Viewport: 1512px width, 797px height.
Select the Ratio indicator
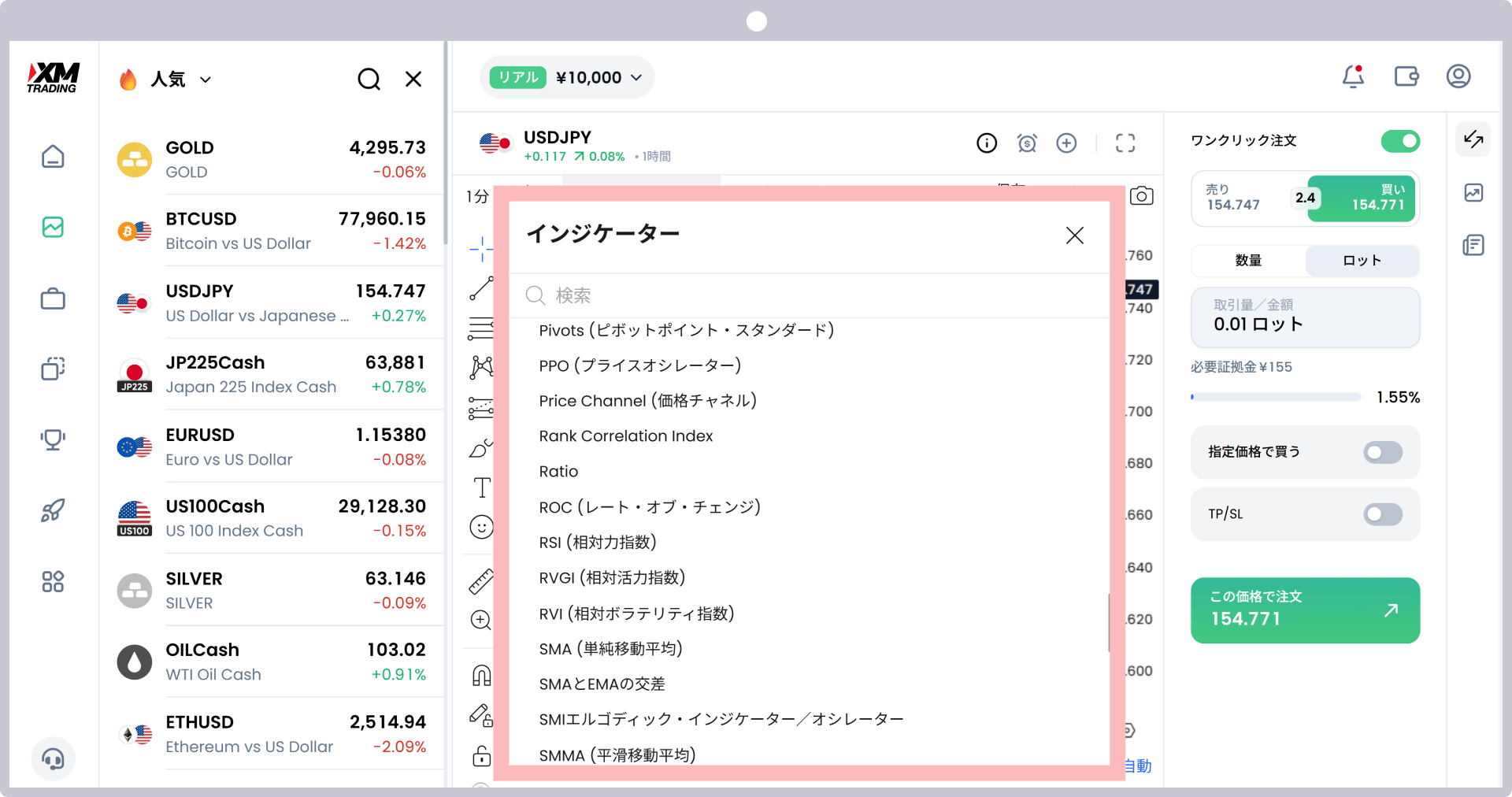click(x=558, y=472)
